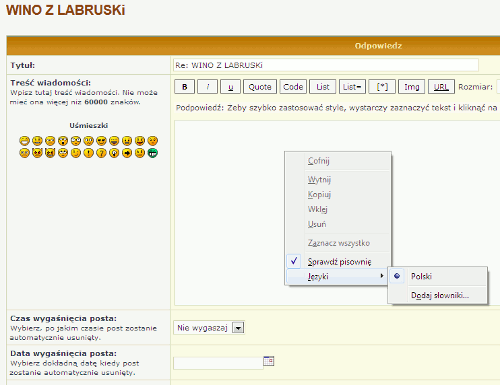Viewport: 500px width, 385px height.
Task: Click the URL button
Action: coord(441,87)
